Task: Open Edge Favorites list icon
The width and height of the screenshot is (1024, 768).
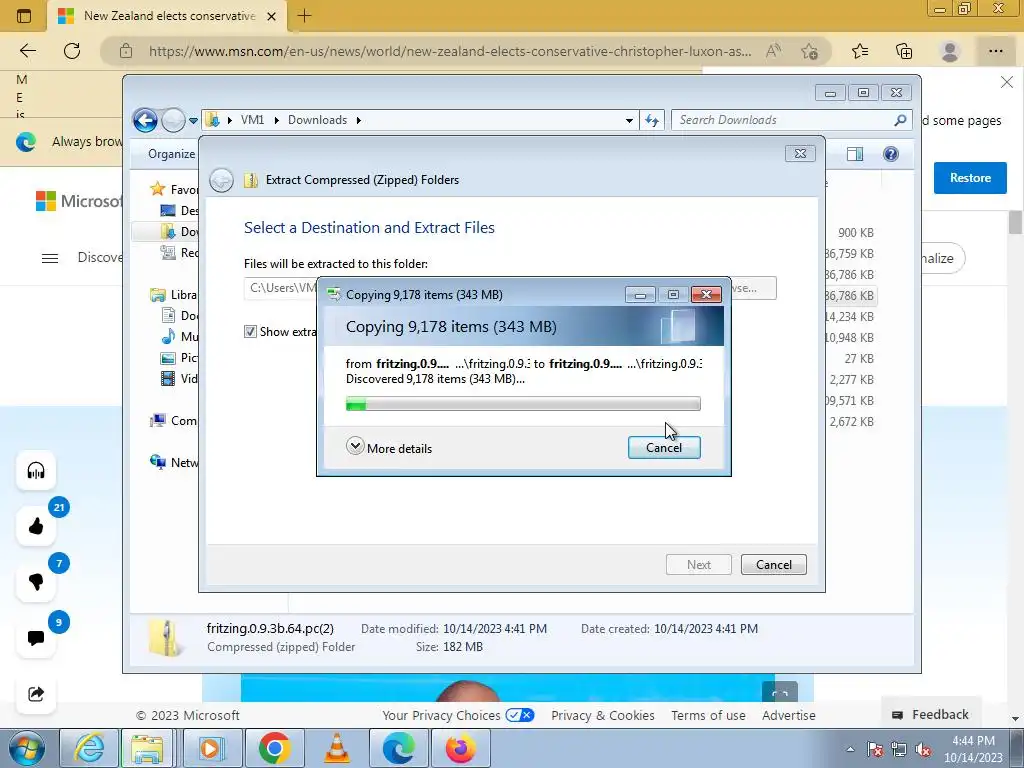Action: click(x=860, y=51)
